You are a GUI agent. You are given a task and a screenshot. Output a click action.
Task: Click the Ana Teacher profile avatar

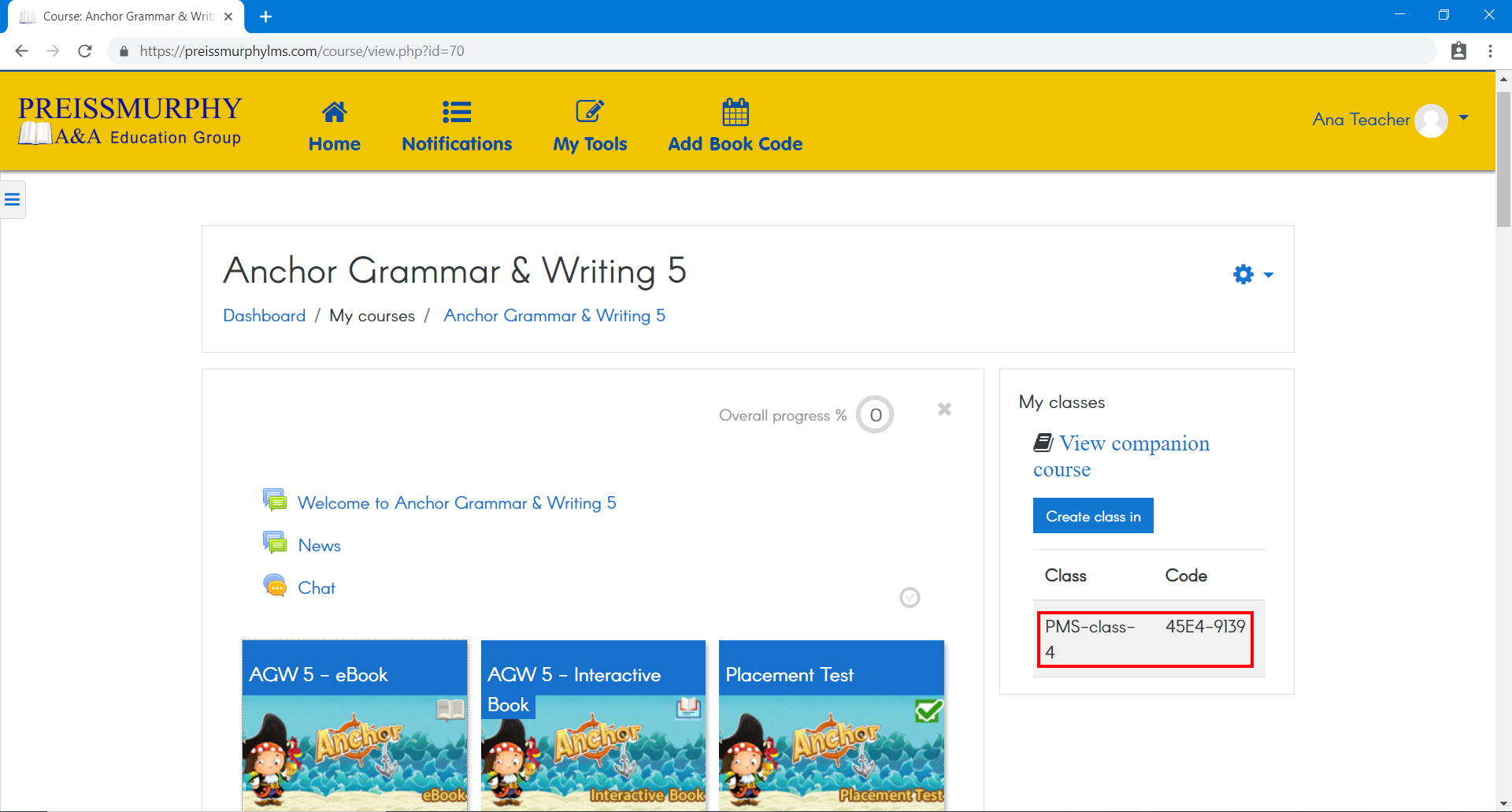point(1431,121)
